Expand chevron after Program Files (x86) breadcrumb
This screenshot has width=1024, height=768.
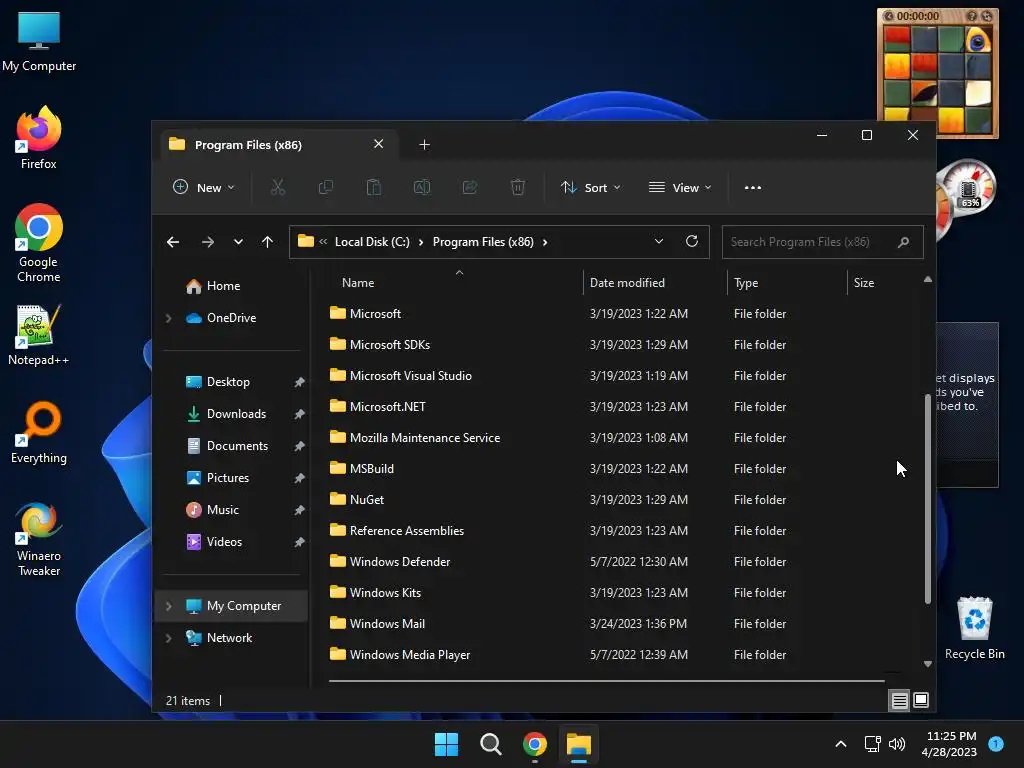[545, 242]
